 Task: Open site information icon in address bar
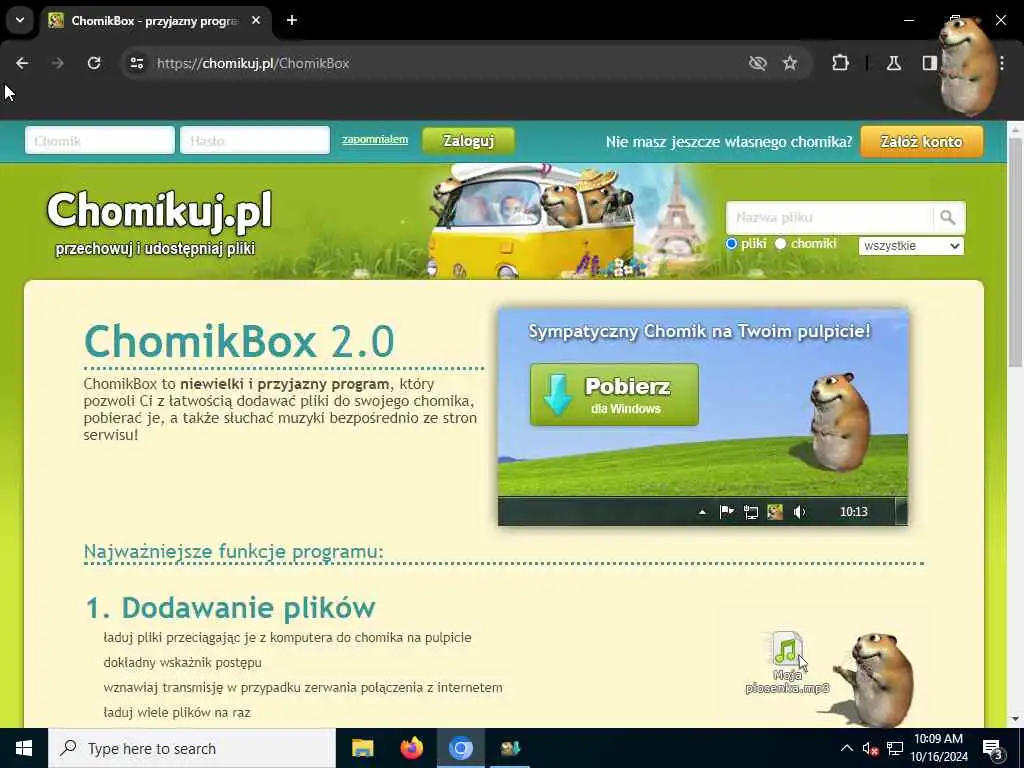pos(136,63)
